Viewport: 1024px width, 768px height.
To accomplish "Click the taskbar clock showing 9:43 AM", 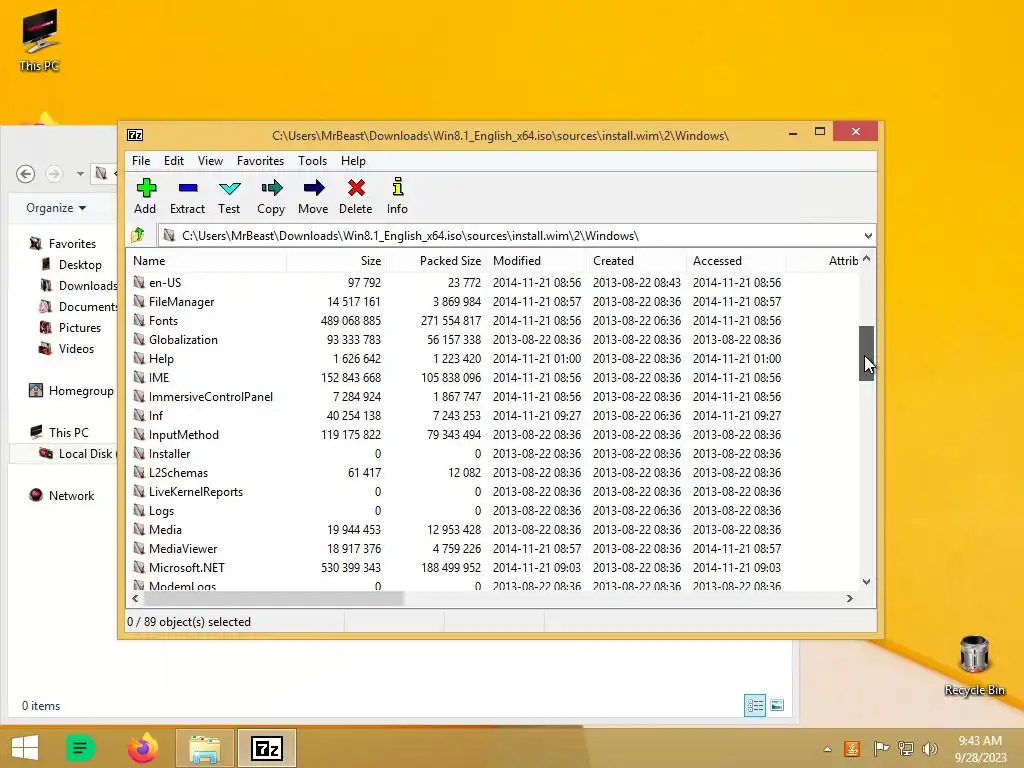I will (x=980, y=741).
